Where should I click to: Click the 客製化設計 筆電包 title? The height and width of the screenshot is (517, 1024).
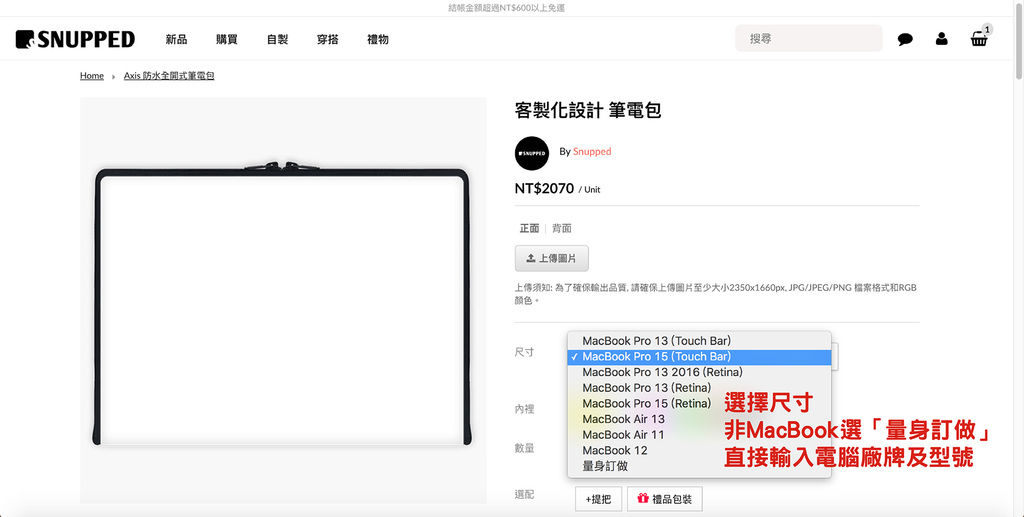pos(588,110)
